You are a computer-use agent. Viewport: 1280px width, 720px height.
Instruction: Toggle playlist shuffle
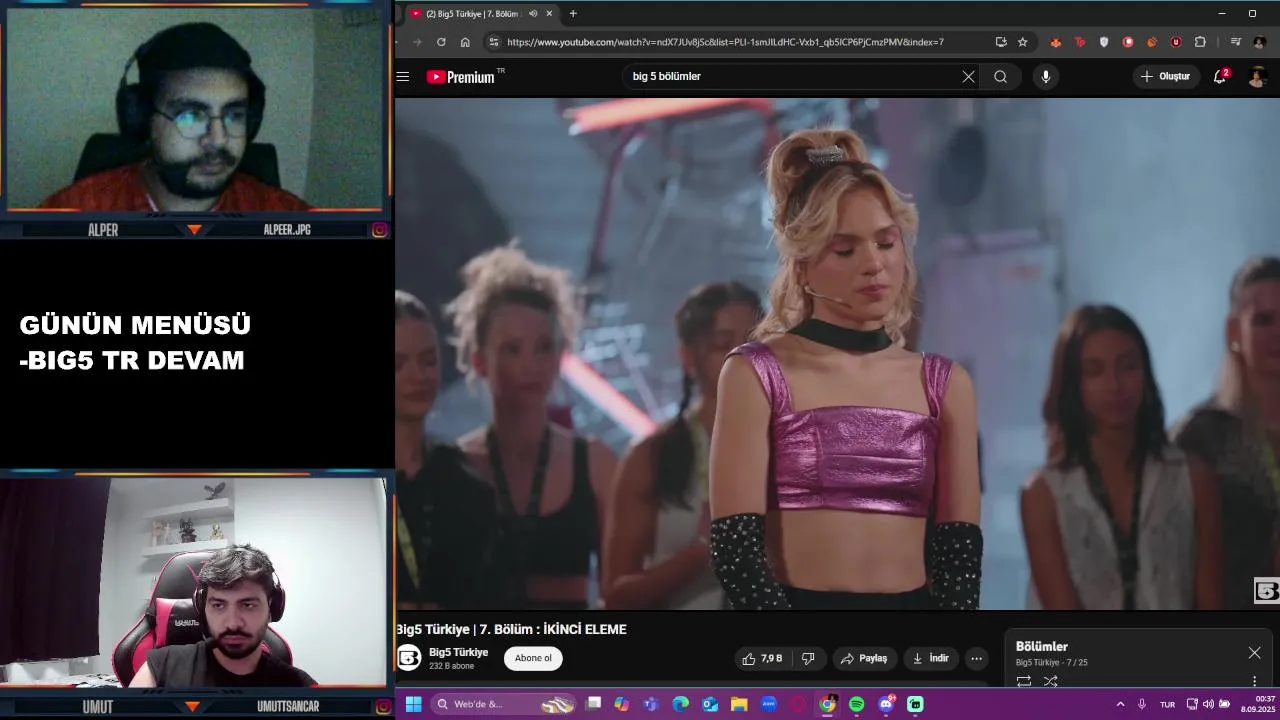point(1051,681)
